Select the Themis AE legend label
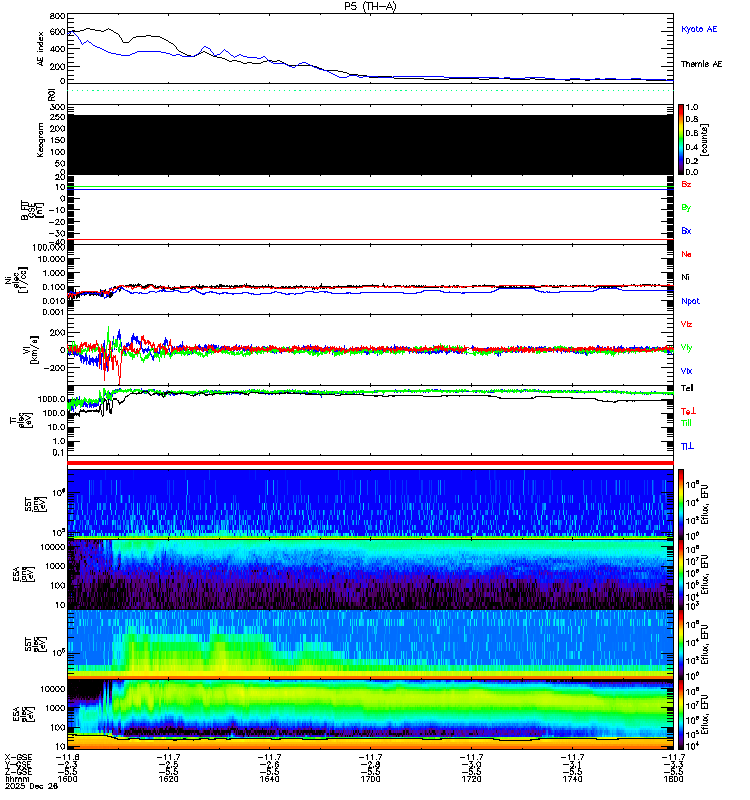 701,64
